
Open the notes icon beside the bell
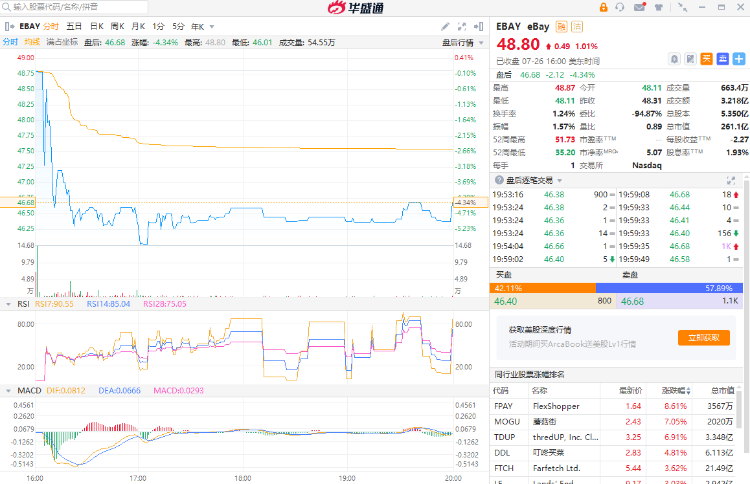690,59
